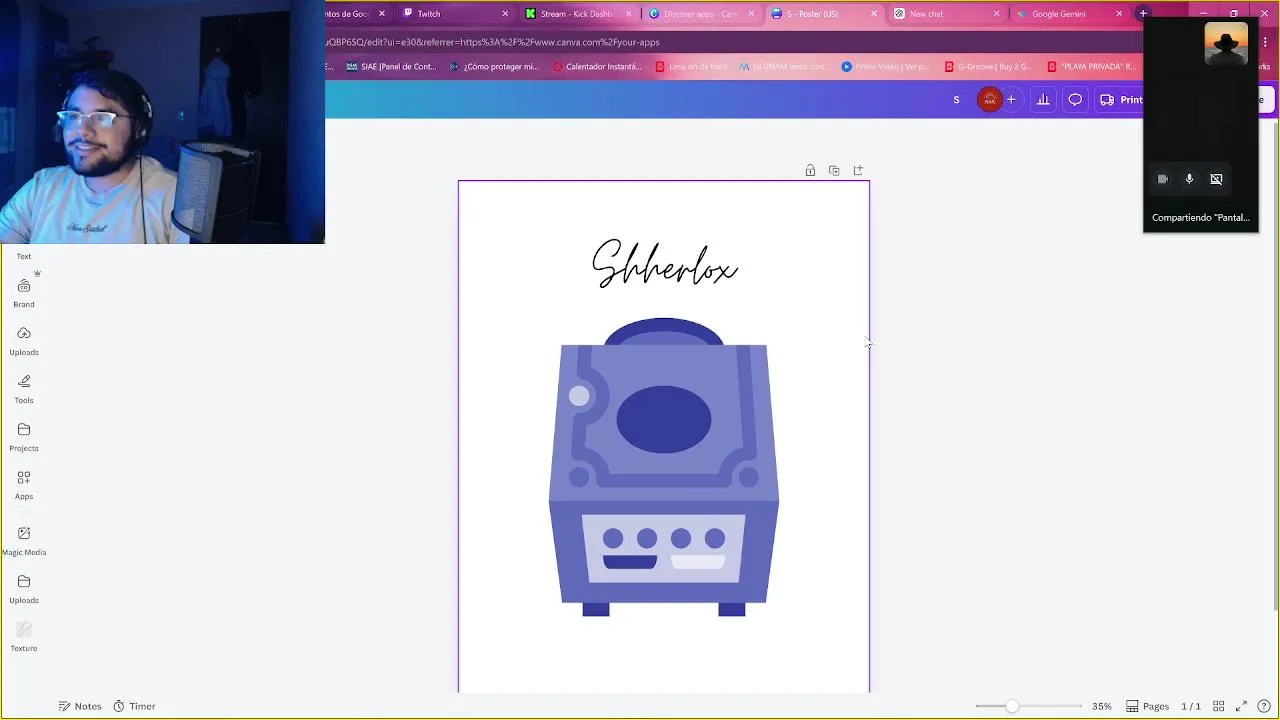Click the participant avatar thumbnail in overlay
Image resolution: width=1280 pixels, height=720 pixels.
(1226, 44)
